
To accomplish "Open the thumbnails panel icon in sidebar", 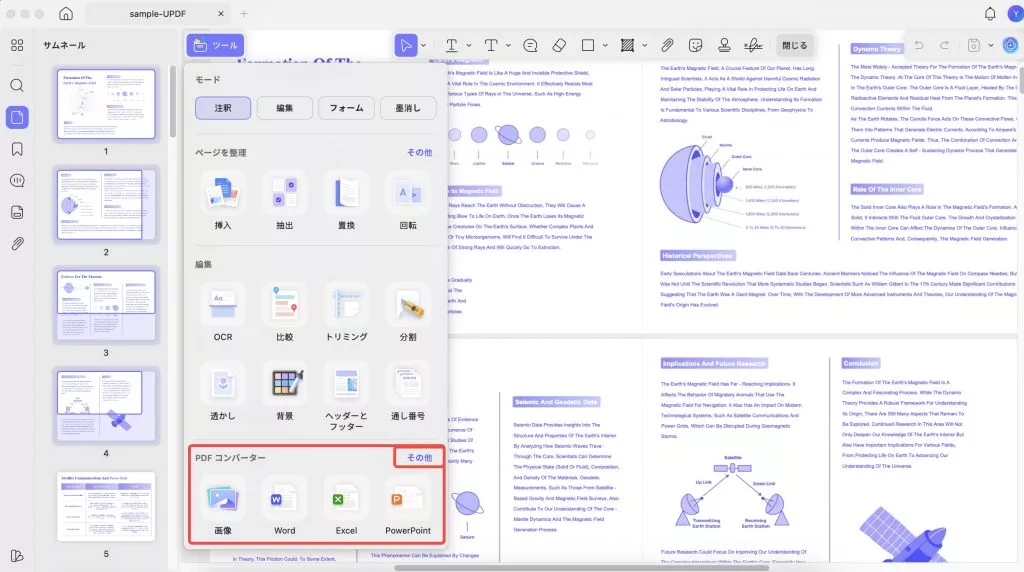I will pos(17,117).
